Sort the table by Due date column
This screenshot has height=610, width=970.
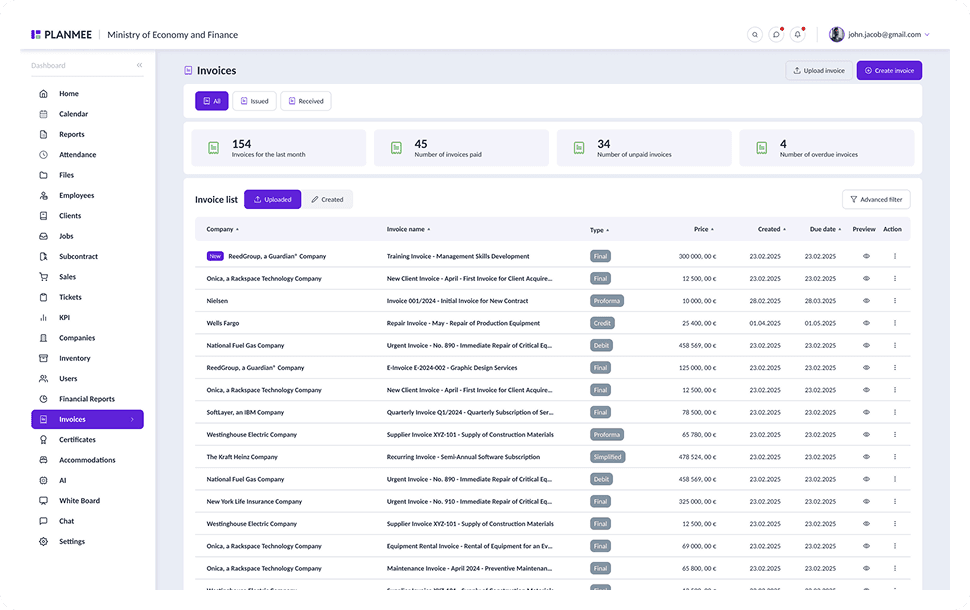click(825, 230)
